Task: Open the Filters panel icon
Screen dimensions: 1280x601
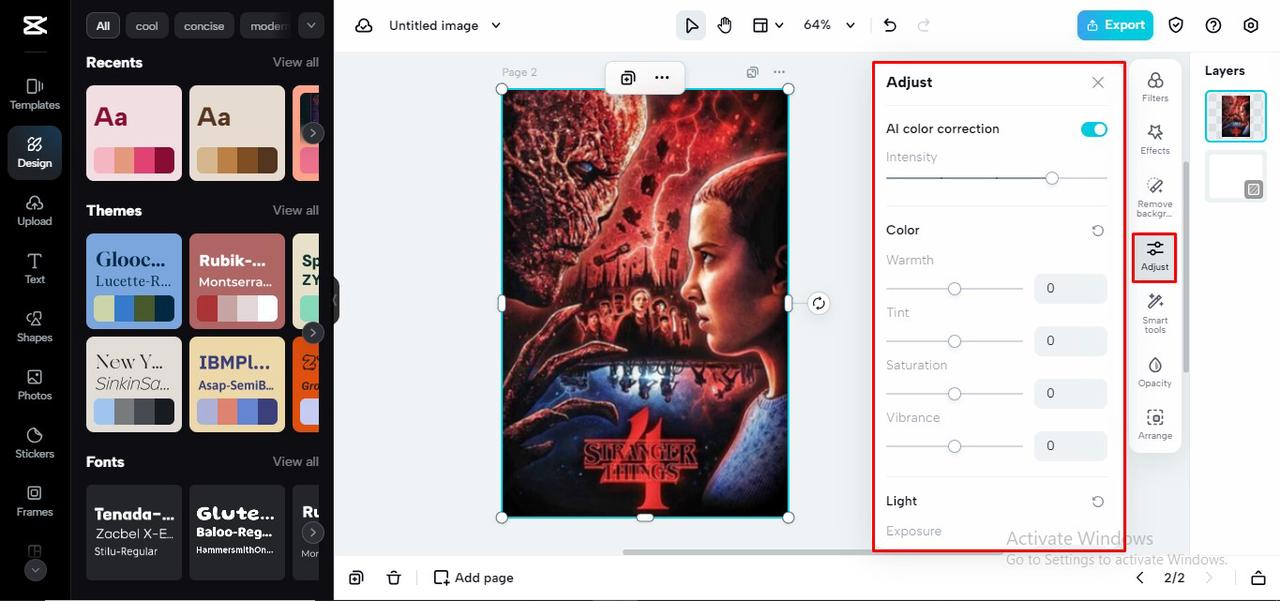Action: (1155, 87)
